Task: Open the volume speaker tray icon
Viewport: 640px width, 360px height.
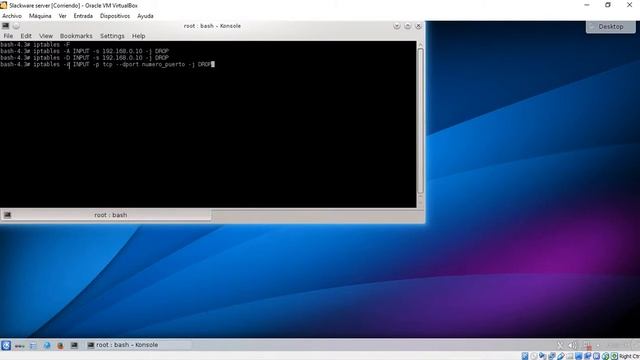Action: (x=572, y=346)
